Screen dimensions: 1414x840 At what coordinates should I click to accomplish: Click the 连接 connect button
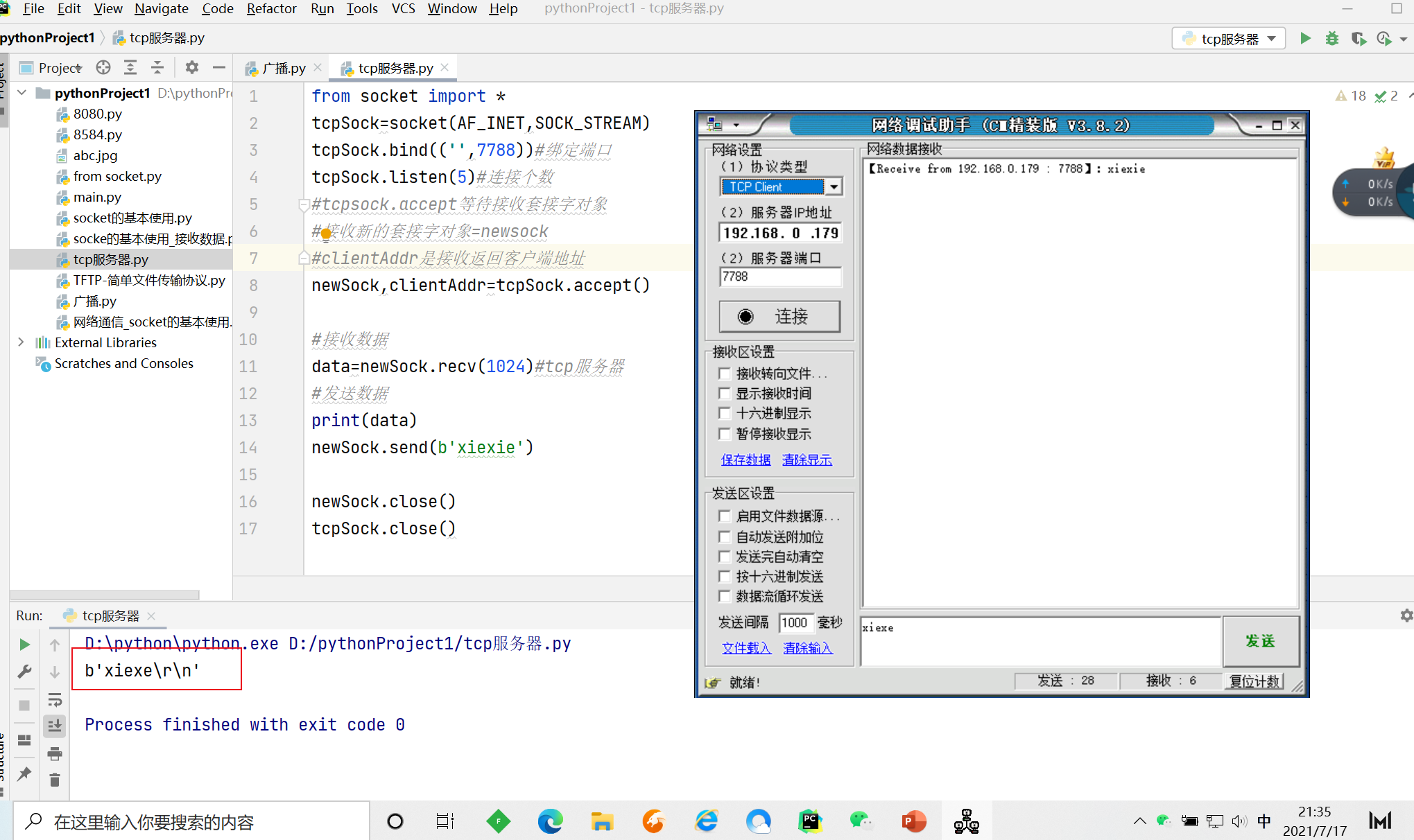[779, 317]
